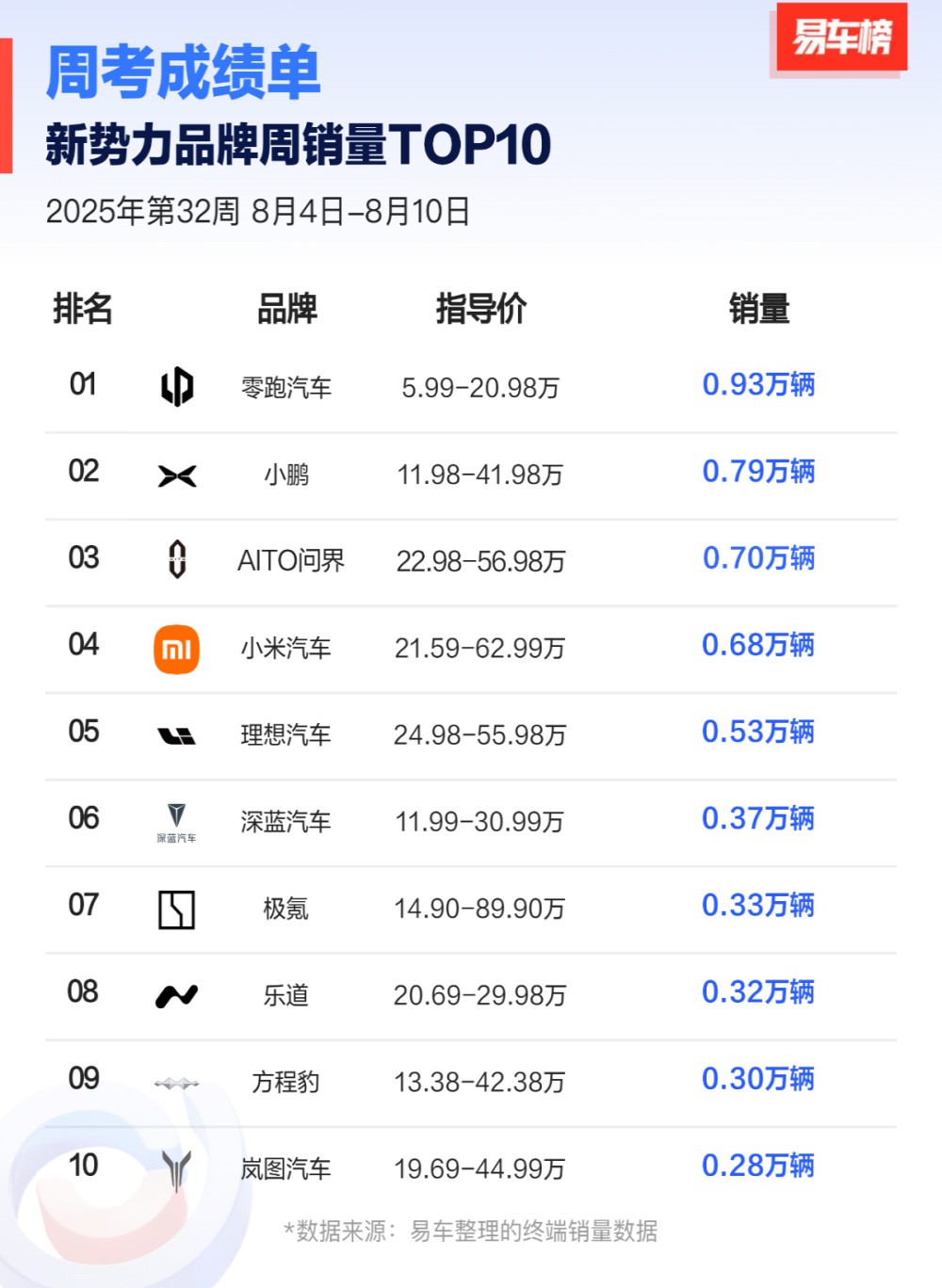The image size is (942, 1288).
Task: Click brand name 小鹏
Action: (x=286, y=475)
